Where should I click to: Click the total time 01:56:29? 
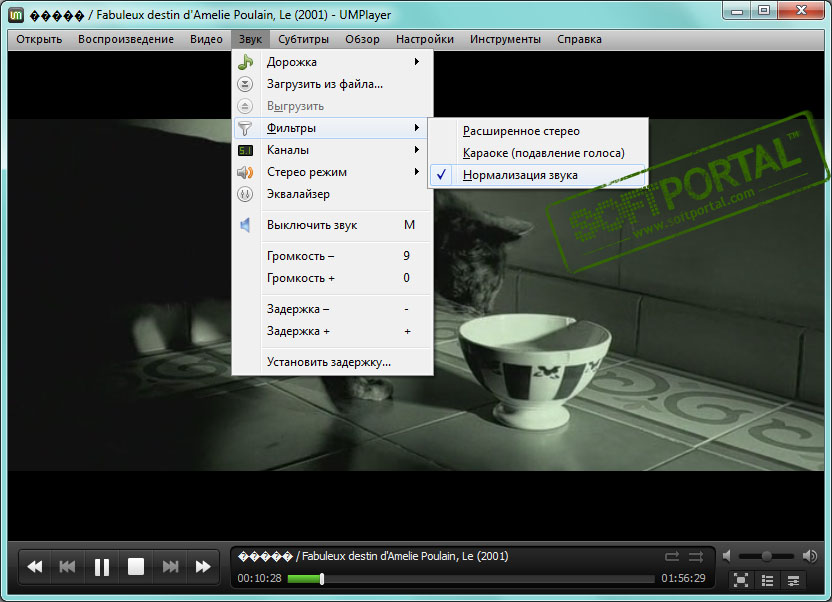[x=683, y=579]
